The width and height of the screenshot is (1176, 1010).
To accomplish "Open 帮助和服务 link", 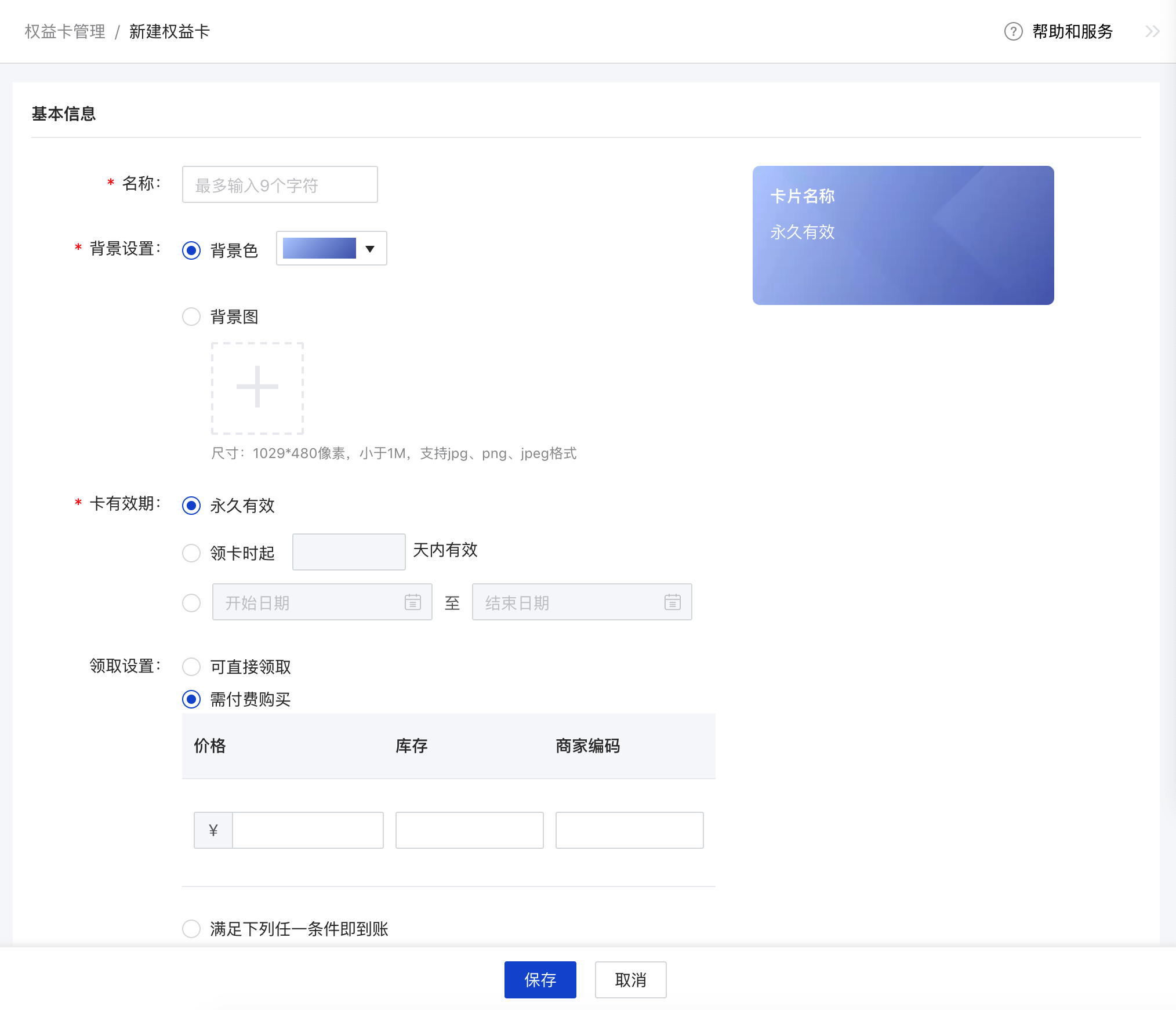I will [x=1073, y=31].
